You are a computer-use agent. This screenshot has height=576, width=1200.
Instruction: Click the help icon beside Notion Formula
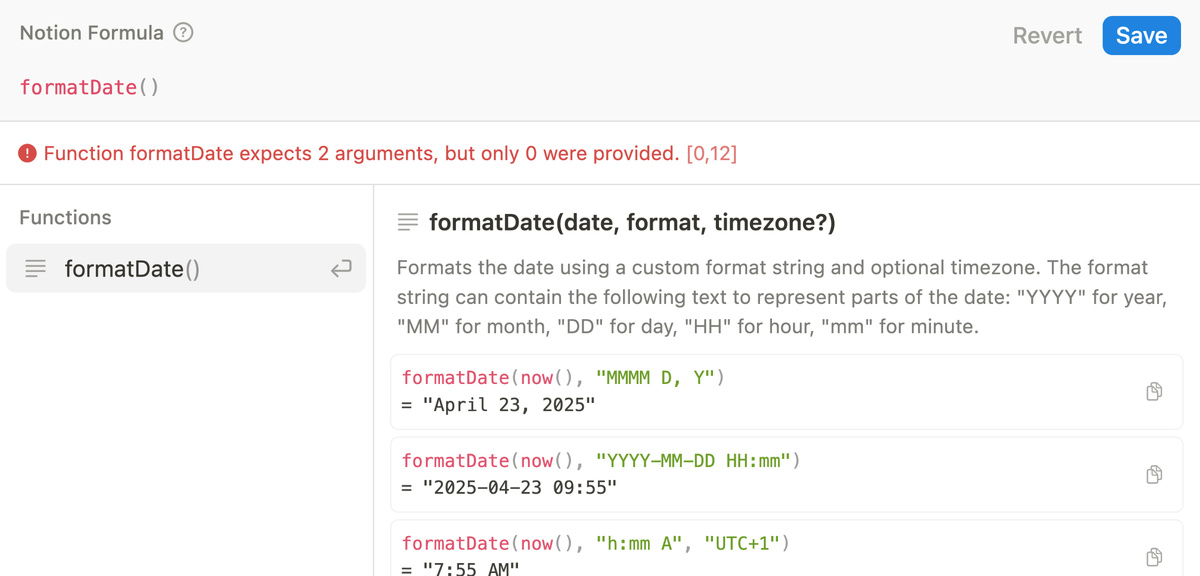[183, 33]
